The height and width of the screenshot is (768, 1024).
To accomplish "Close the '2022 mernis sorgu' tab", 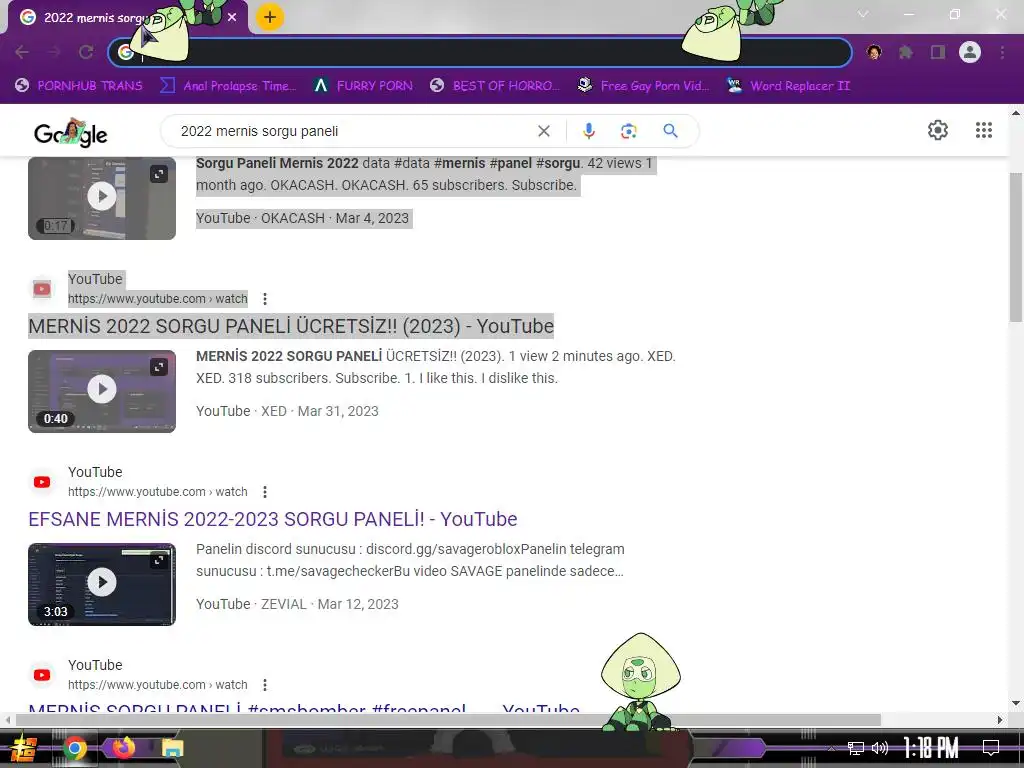I will coord(232,18).
